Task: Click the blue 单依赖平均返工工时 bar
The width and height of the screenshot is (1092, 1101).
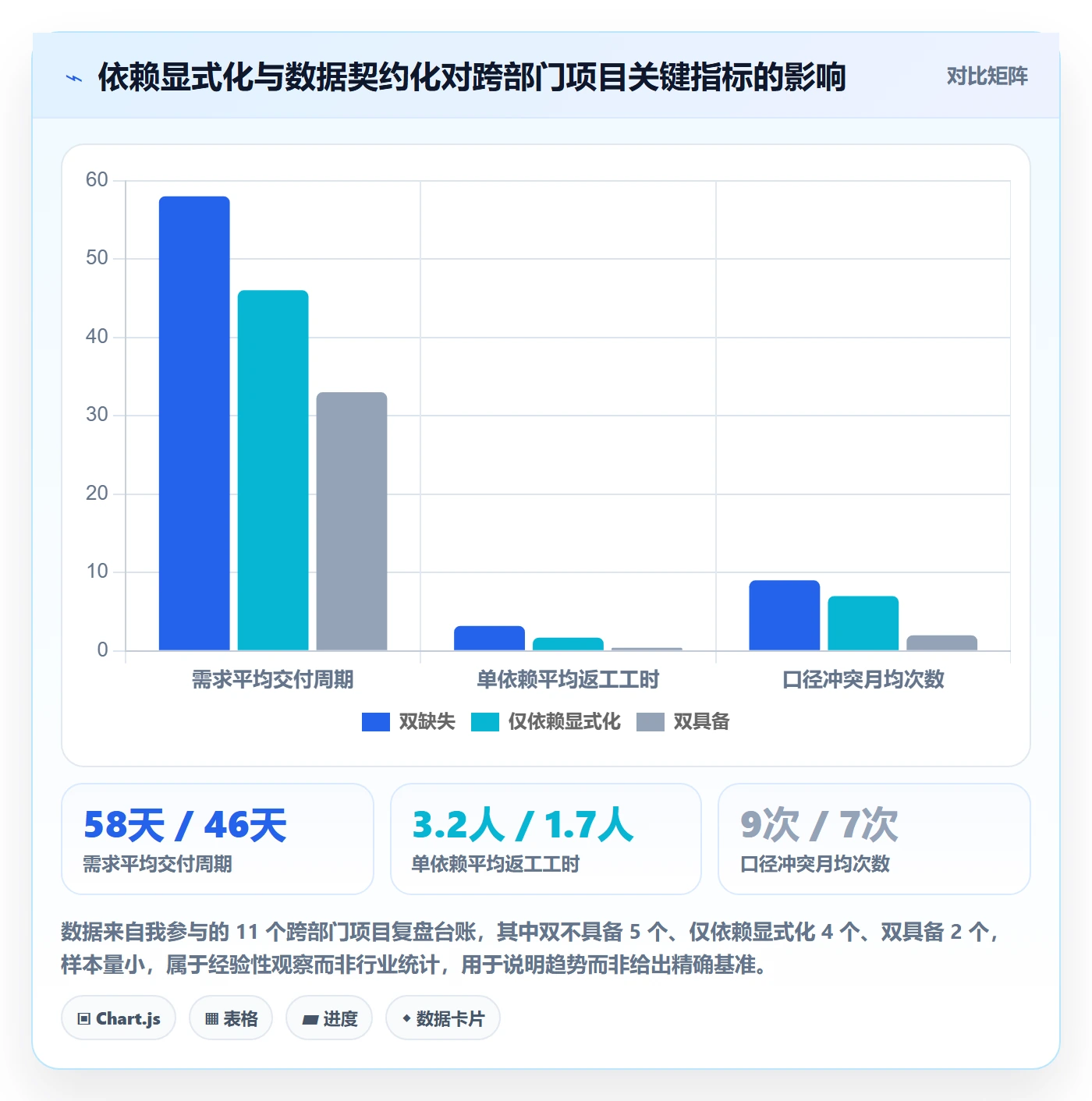Action: point(490,638)
